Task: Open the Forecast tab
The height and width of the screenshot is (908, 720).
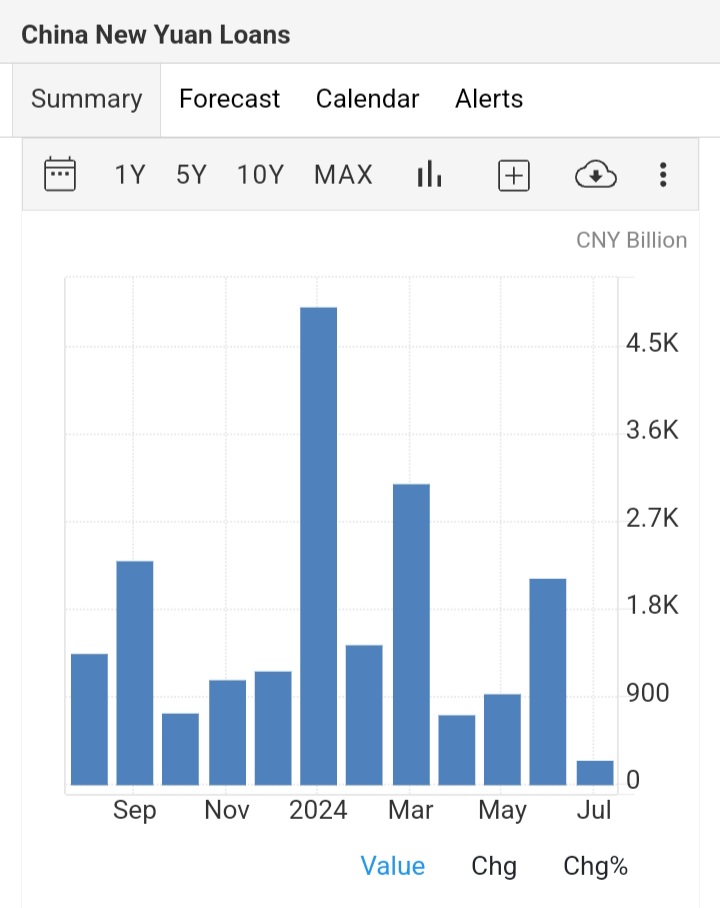Action: 229,99
